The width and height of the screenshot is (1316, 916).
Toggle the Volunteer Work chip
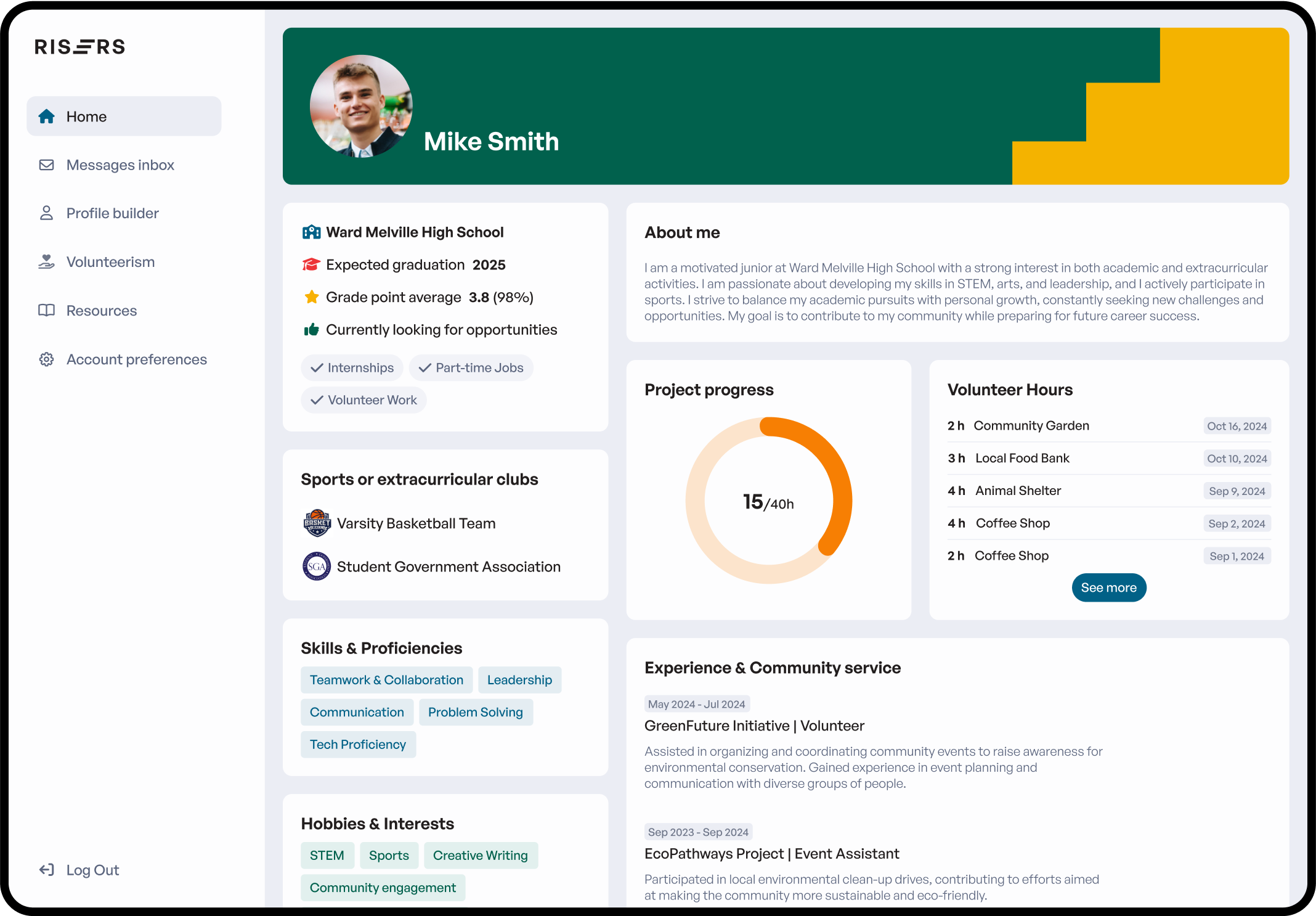[x=364, y=399]
